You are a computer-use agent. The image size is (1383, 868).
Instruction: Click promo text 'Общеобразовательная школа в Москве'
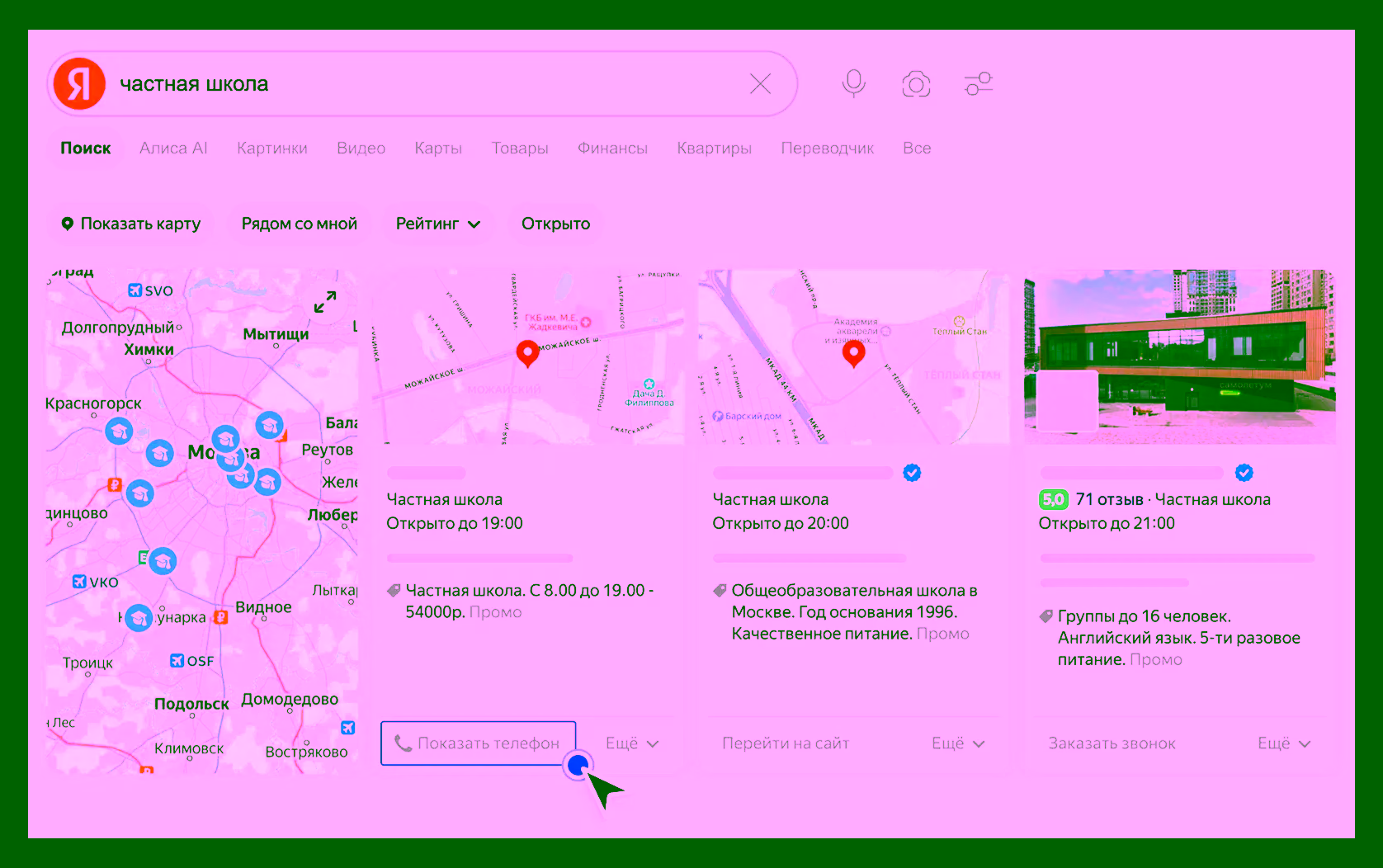[x=854, y=601]
